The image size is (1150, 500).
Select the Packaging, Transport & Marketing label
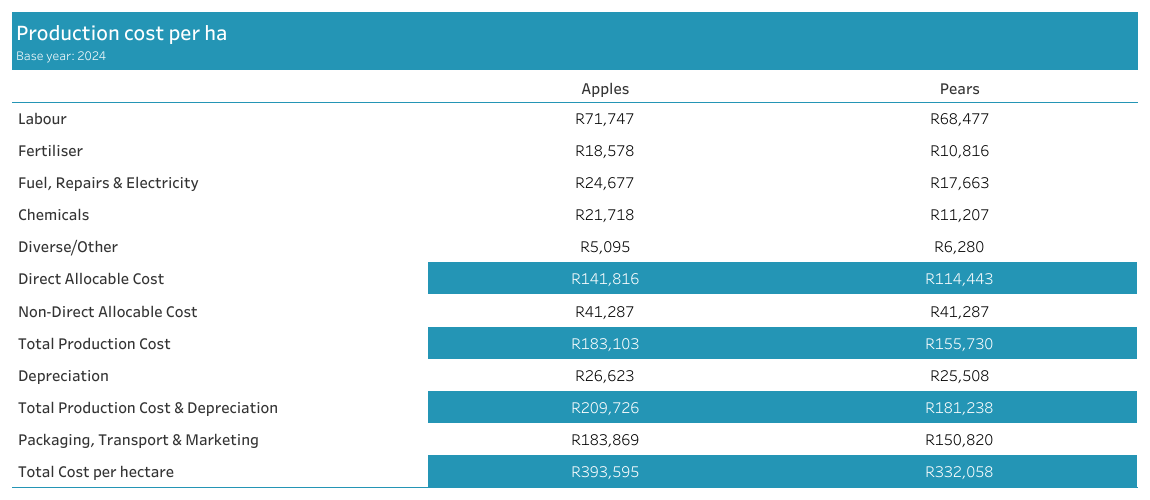click(138, 440)
